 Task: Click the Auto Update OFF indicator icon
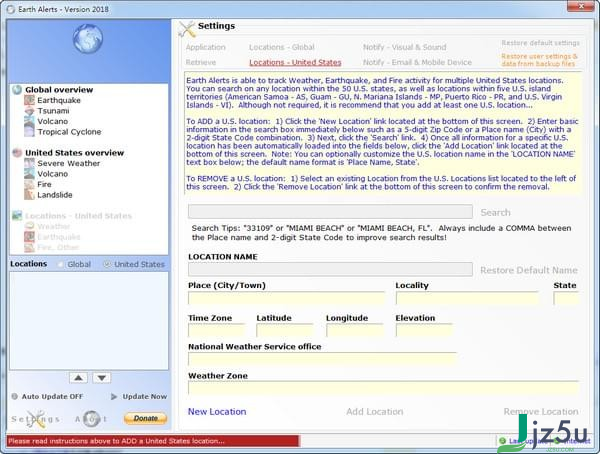coord(15,397)
